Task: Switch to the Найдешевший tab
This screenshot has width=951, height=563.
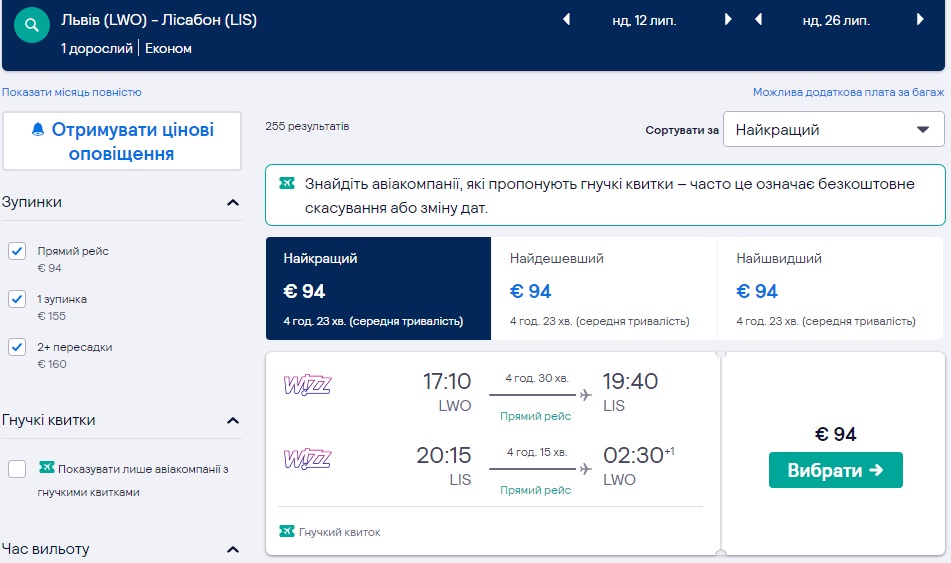Action: point(604,288)
